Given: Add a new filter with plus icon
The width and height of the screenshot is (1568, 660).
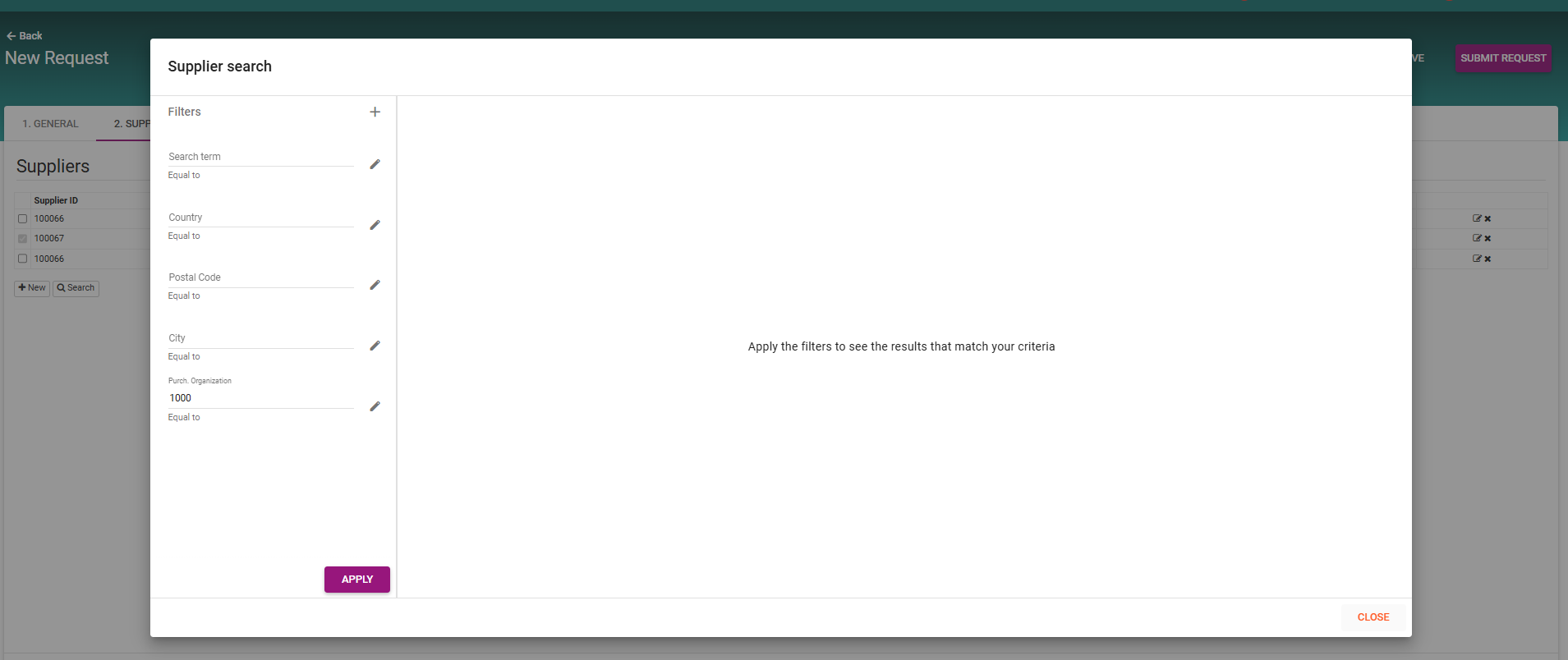Looking at the screenshot, I should tap(375, 112).
